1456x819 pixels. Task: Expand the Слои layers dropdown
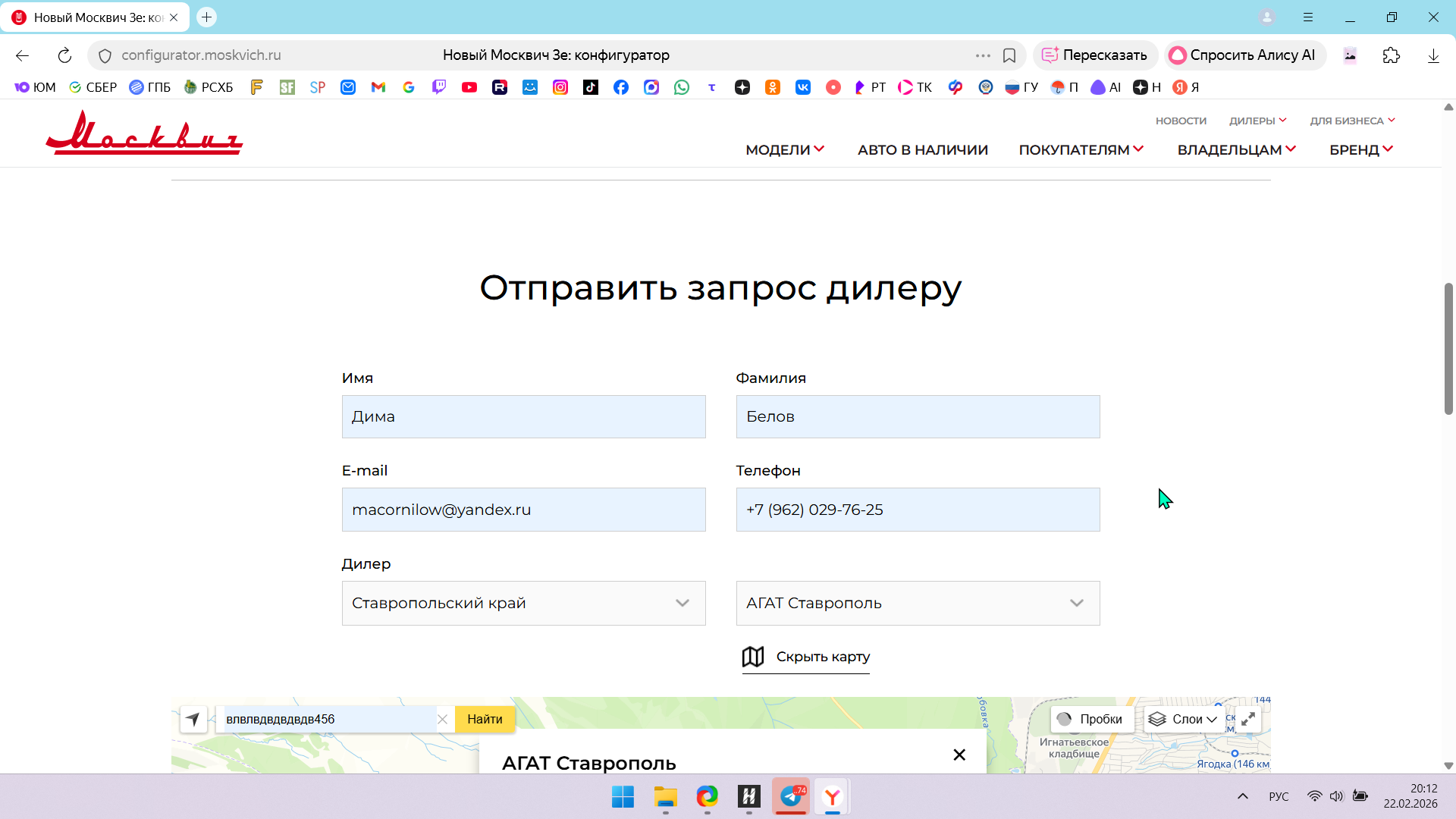1183,719
